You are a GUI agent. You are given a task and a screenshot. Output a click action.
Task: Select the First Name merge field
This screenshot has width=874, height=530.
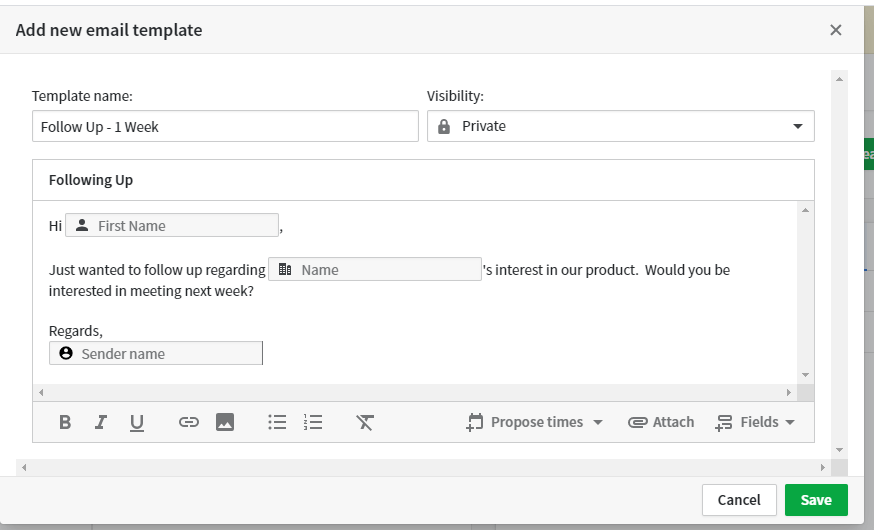(172, 226)
